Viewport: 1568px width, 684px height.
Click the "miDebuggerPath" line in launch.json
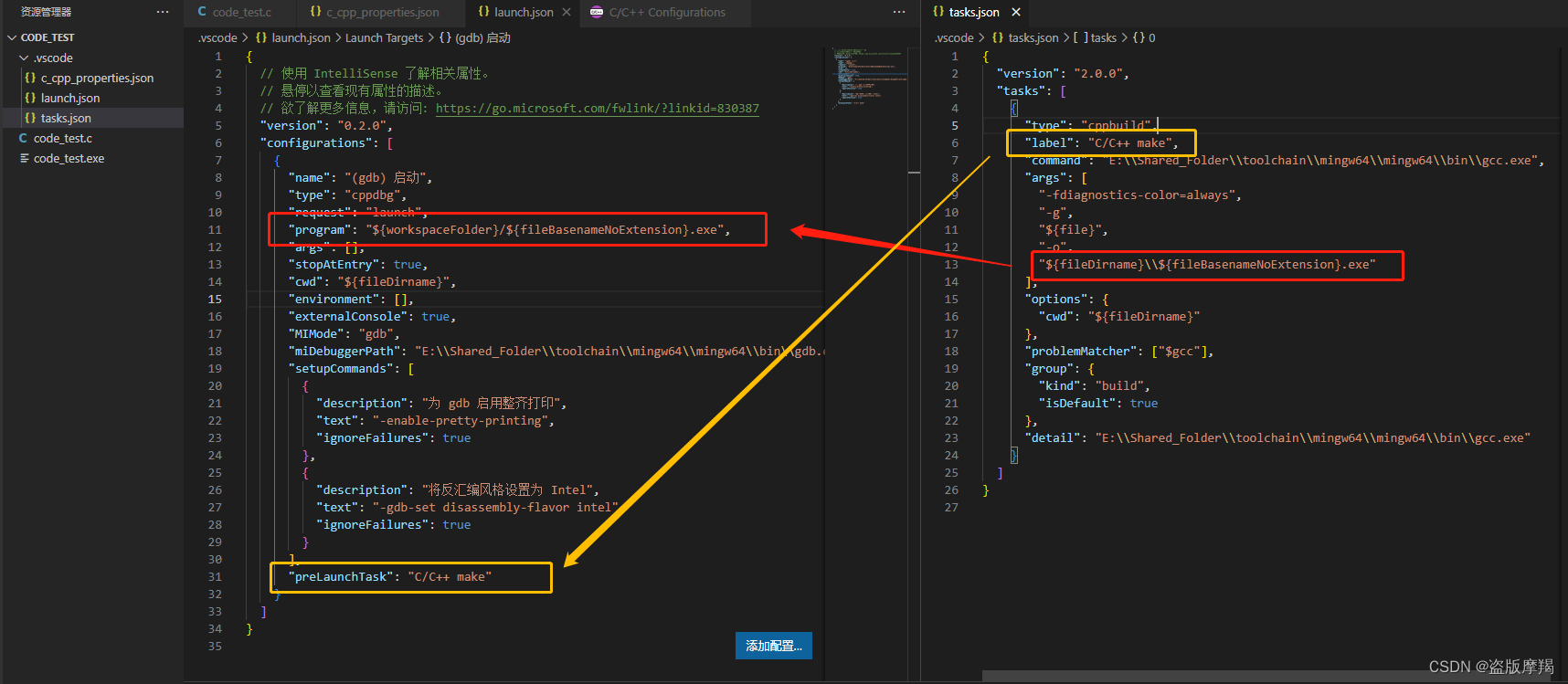coord(556,351)
